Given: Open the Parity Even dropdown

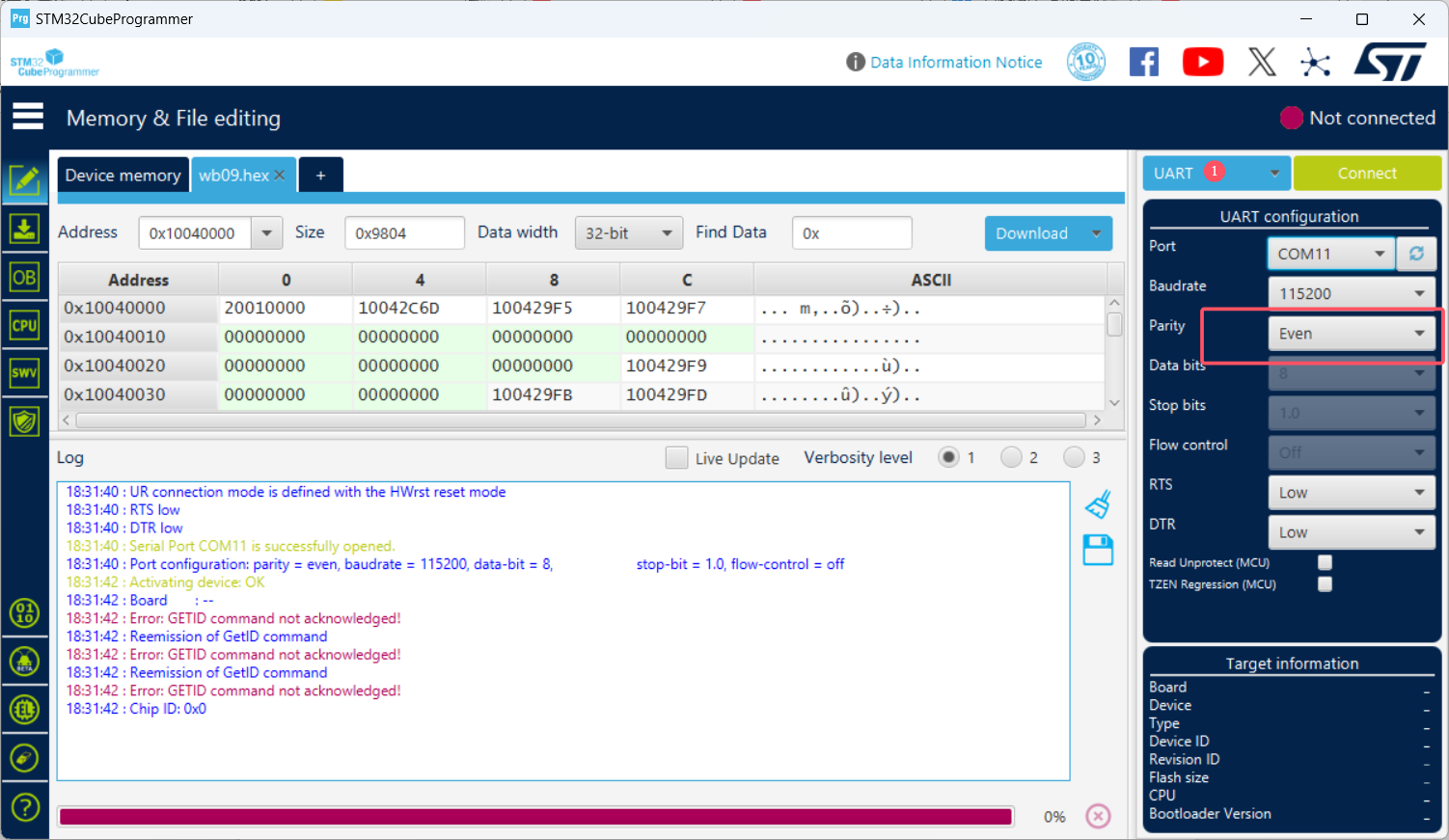Looking at the screenshot, I should click(1352, 334).
